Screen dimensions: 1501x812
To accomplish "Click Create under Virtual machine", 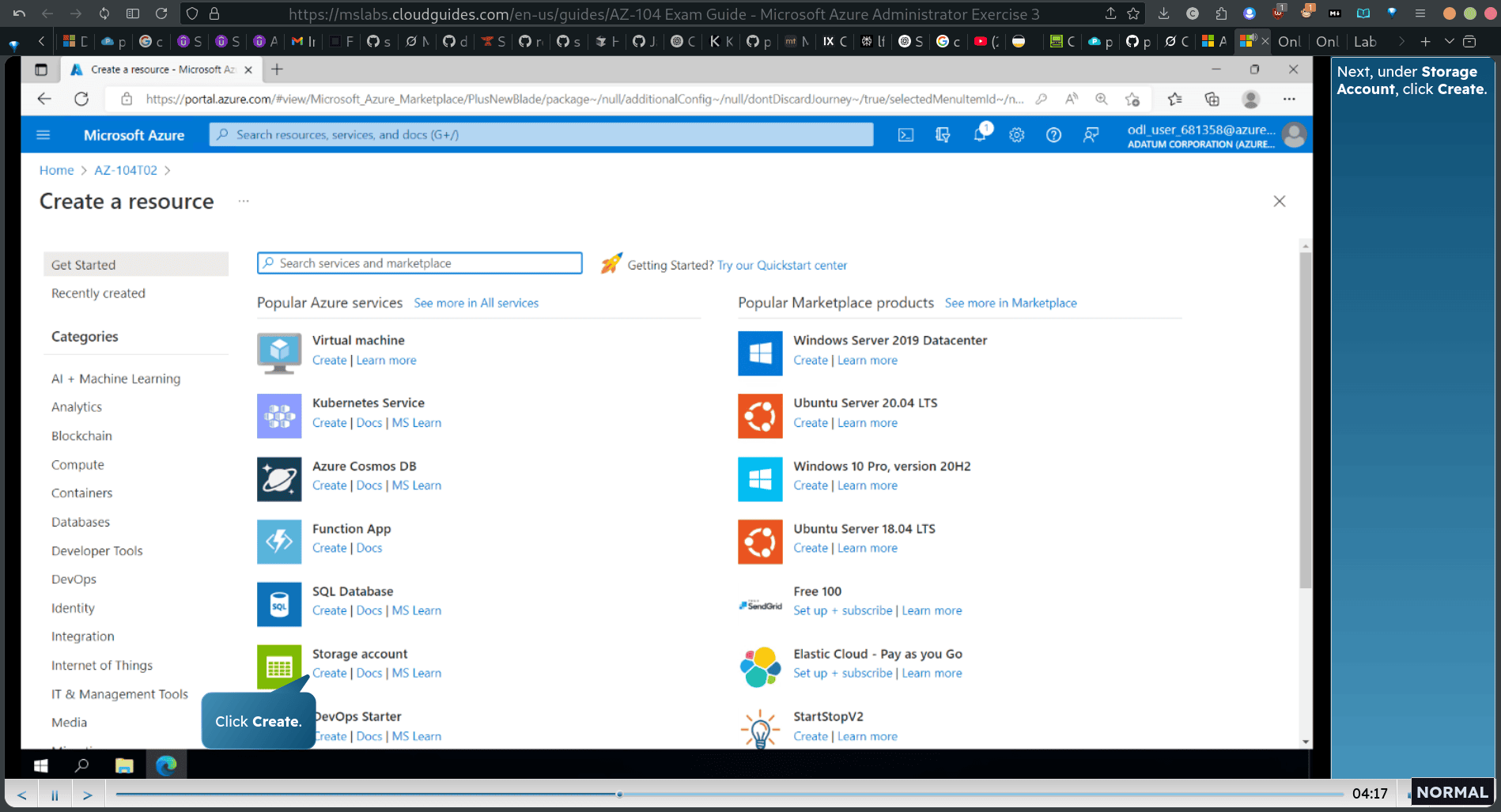I will click(329, 361).
